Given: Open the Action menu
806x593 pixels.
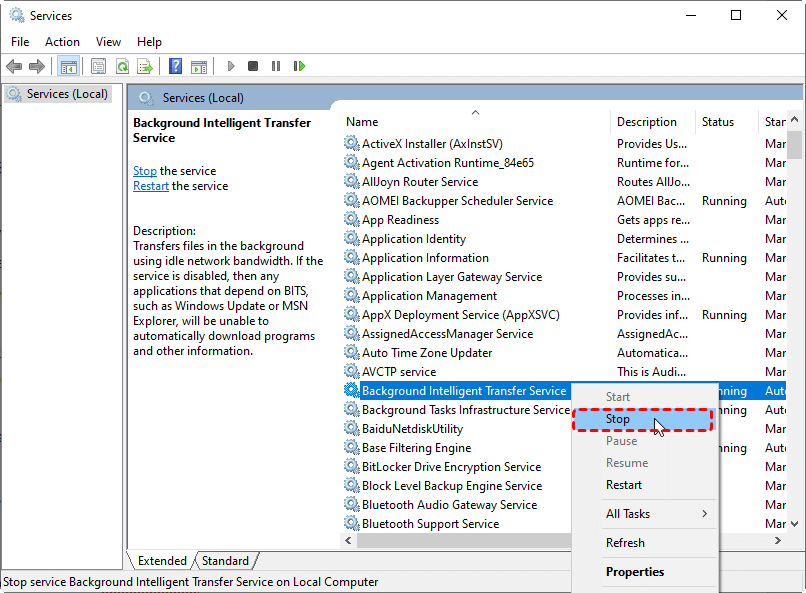Looking at the screenshot, I should [x=62, y=42].
